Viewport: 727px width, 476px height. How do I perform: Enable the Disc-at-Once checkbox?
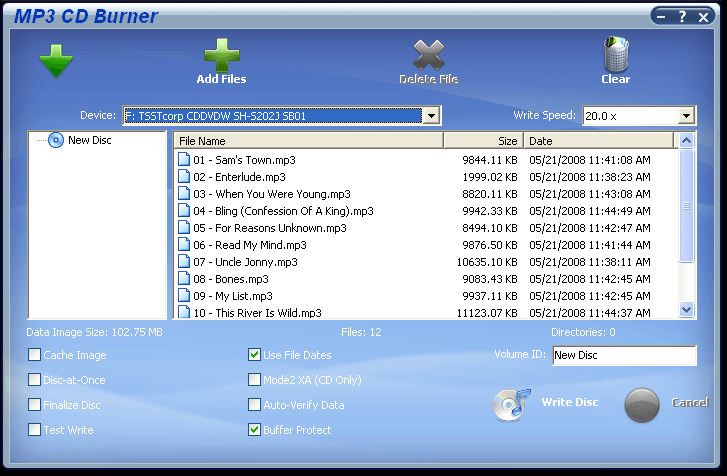point(34,380)
